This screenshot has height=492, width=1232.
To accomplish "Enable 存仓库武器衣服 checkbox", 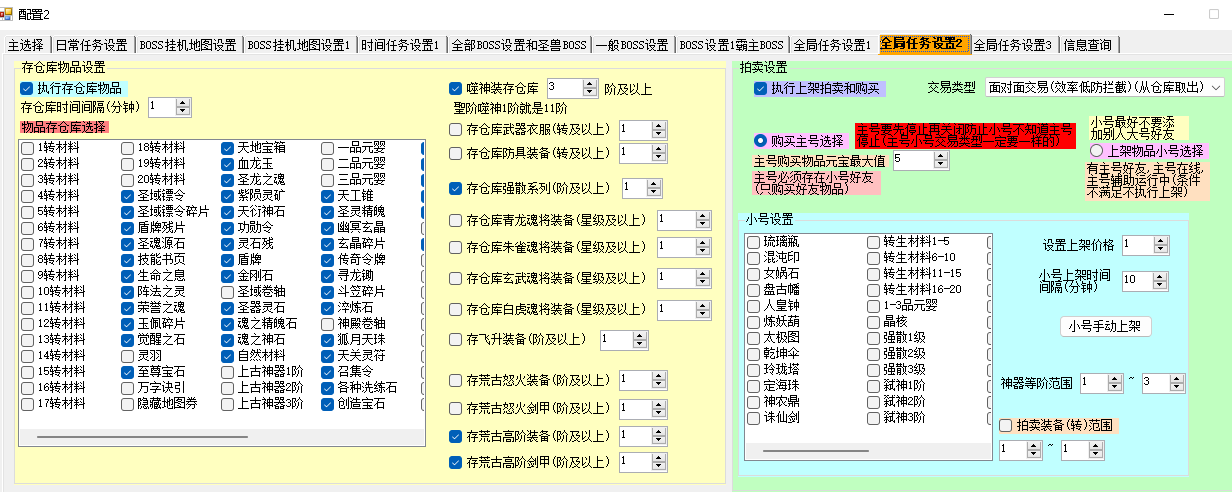I will (456, 129).
